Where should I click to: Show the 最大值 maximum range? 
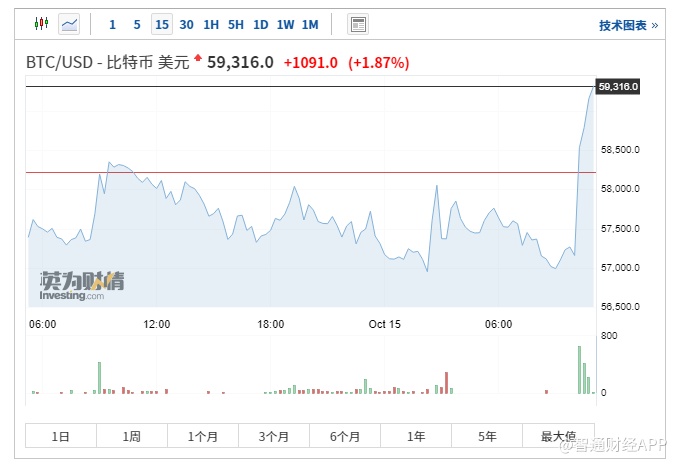coord(558,436)
